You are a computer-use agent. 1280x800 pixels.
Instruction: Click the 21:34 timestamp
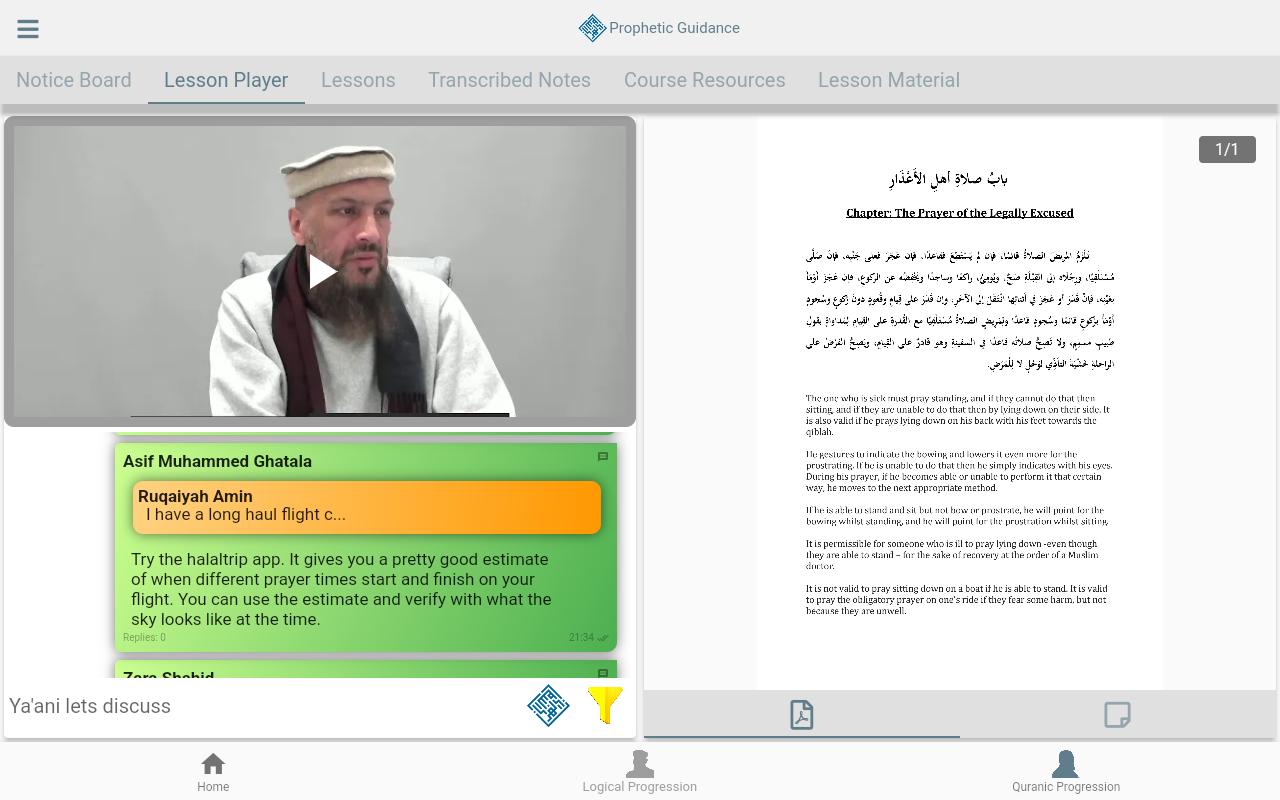[581, 637]
